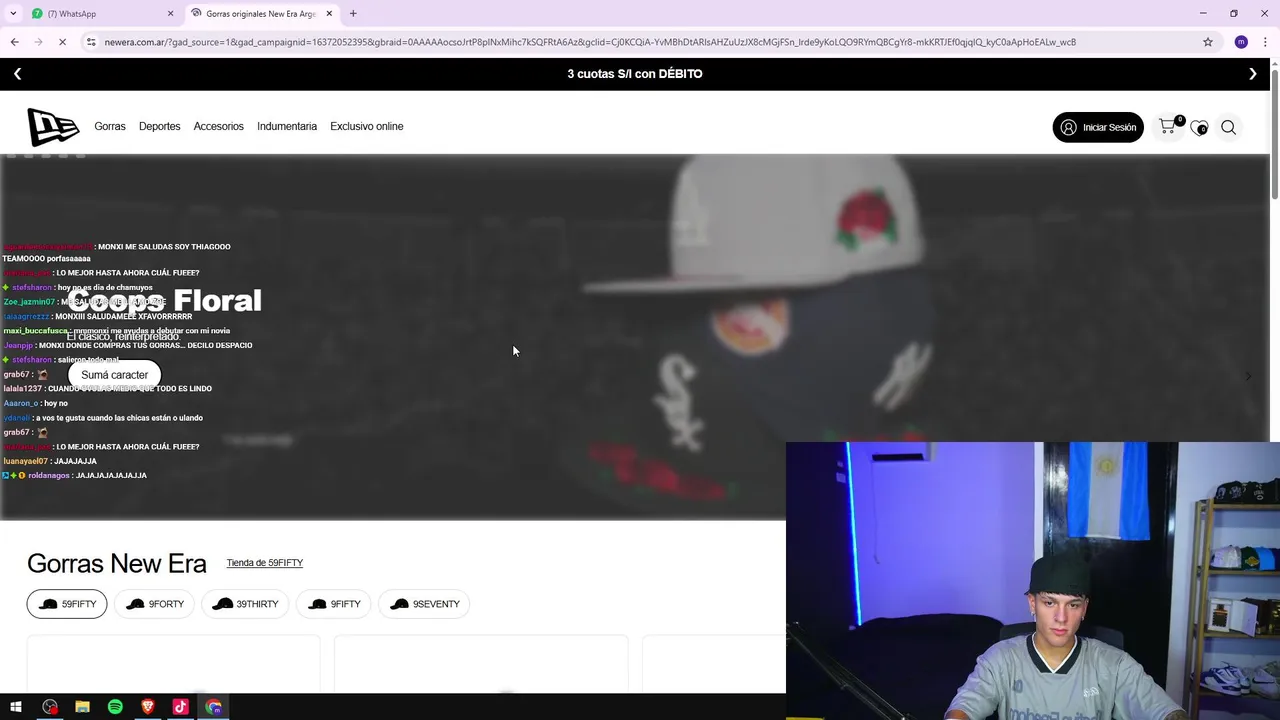Open the Accesorios menu
The height and width of the screenshot is (720, 1280).
point(219,127)
